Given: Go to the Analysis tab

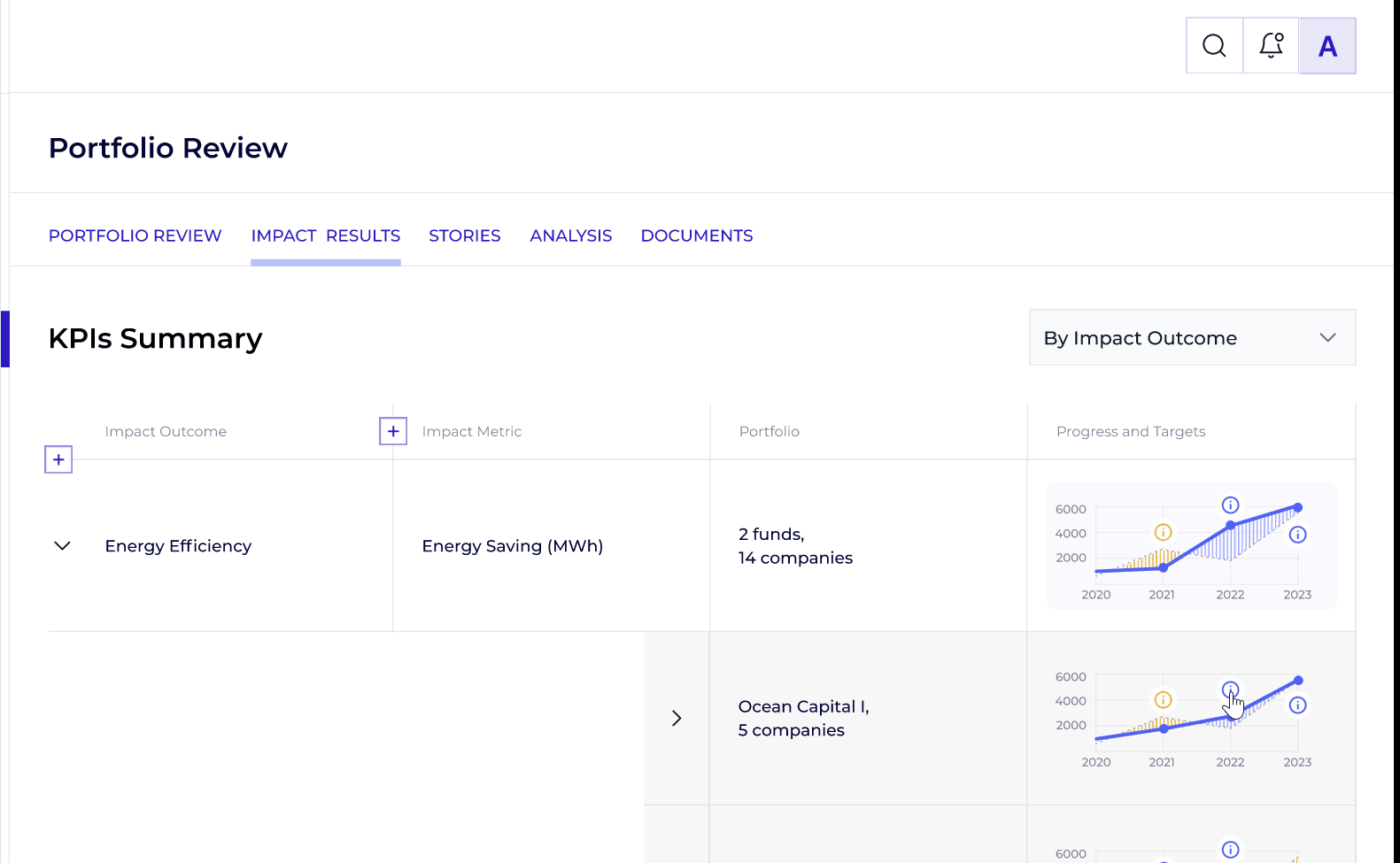Looking at the screenshot, I should (x=570, y=235).
